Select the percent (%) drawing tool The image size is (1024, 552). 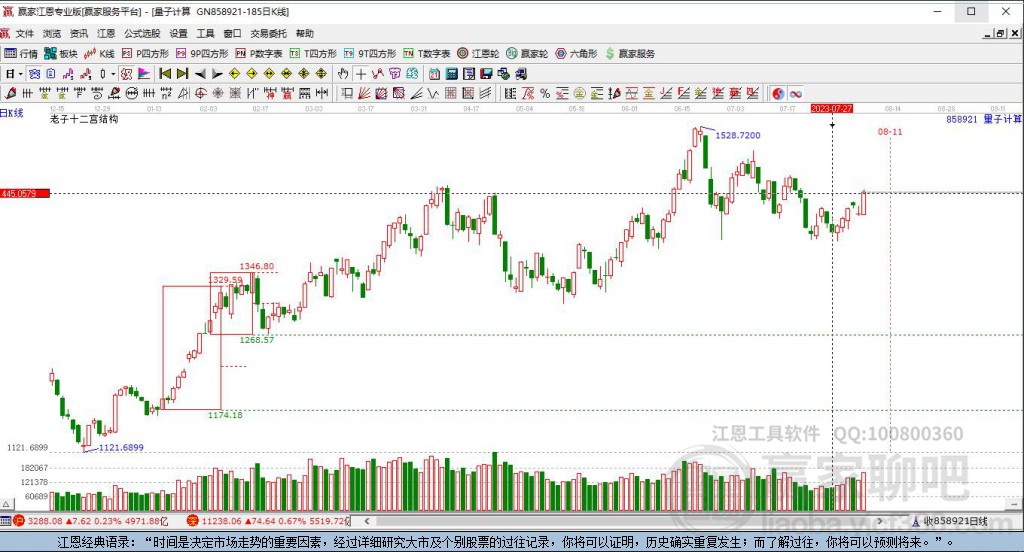pyautogui.click(x=544, y=93)
